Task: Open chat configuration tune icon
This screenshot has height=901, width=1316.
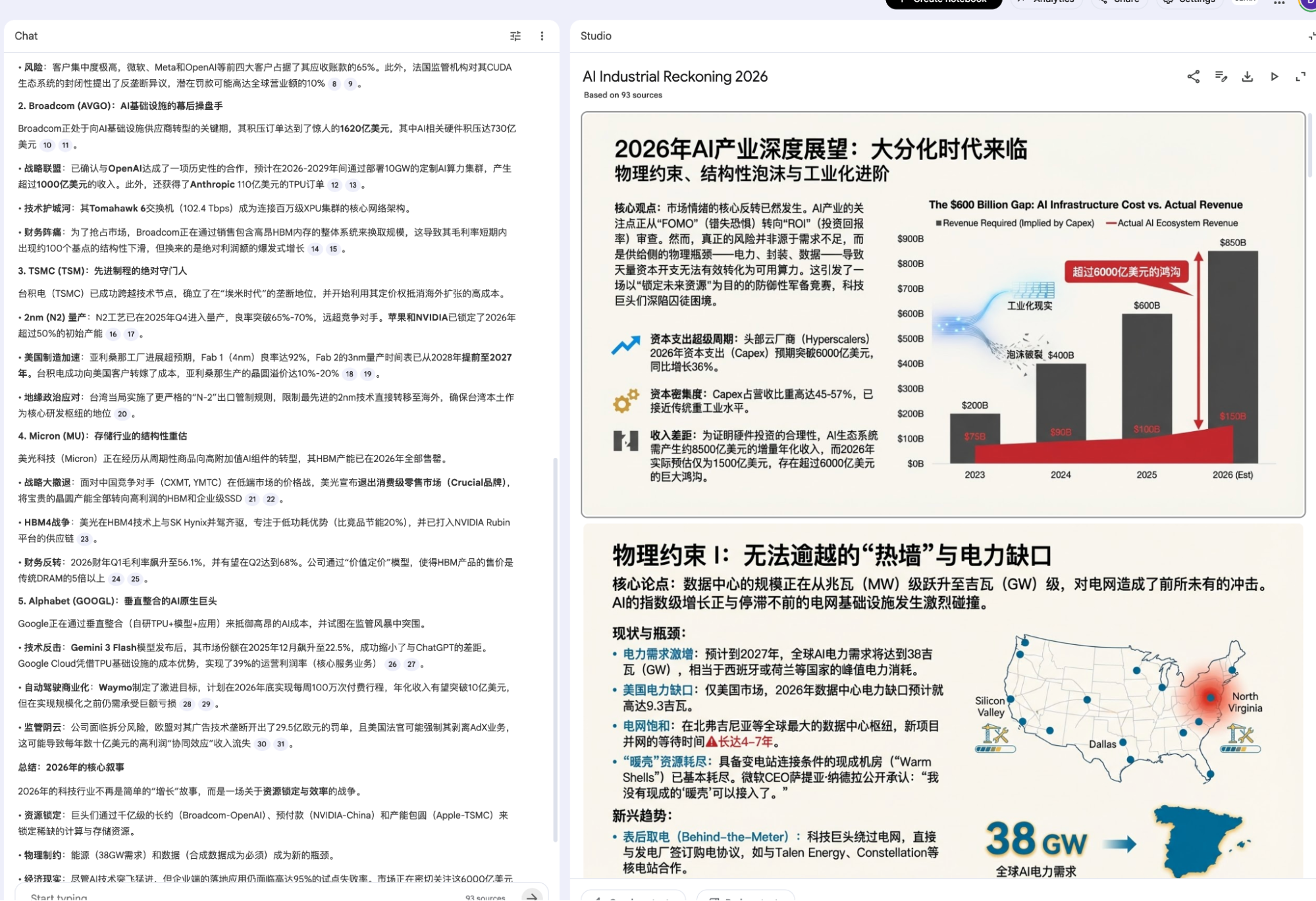Action: tap(515, 36)
